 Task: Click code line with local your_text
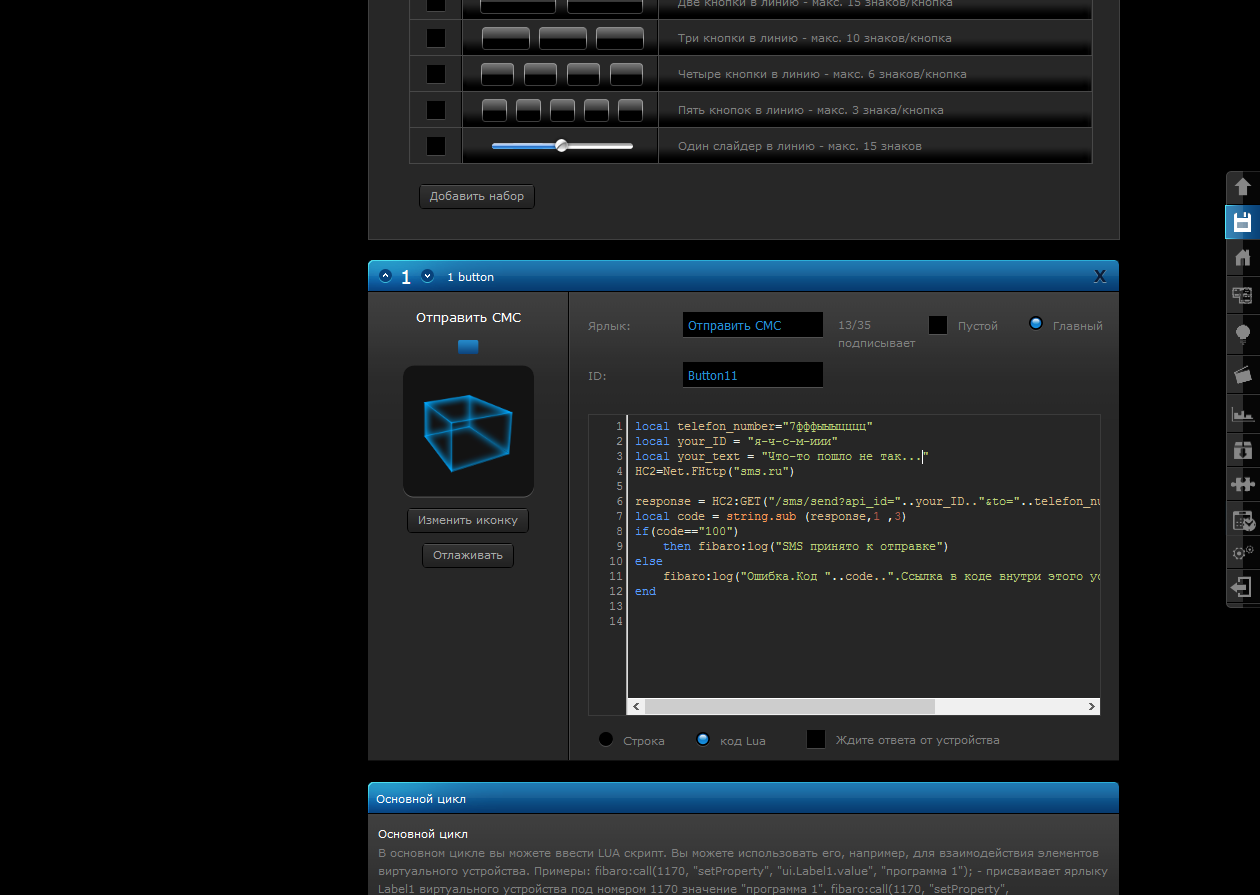click(x=782, y=456)
